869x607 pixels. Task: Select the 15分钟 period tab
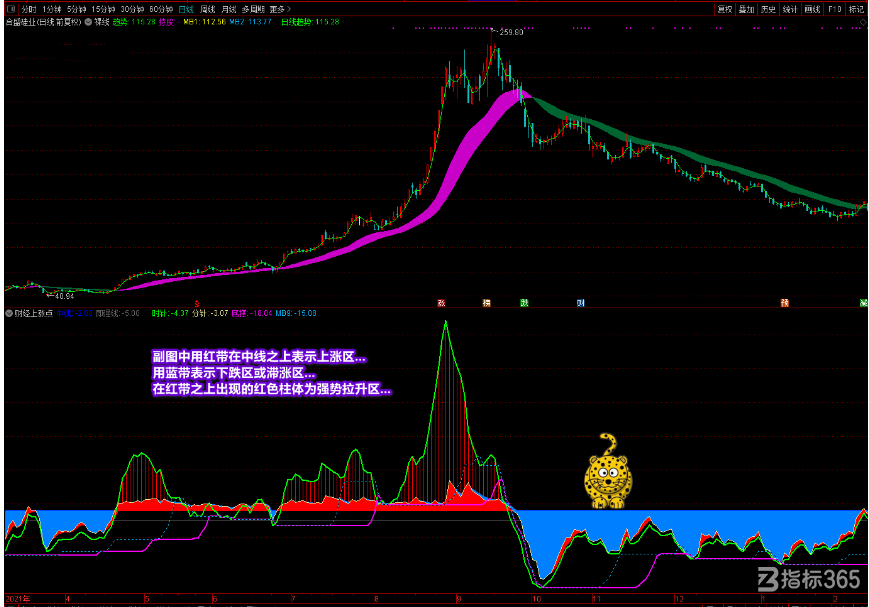click(x=103, y=9)
